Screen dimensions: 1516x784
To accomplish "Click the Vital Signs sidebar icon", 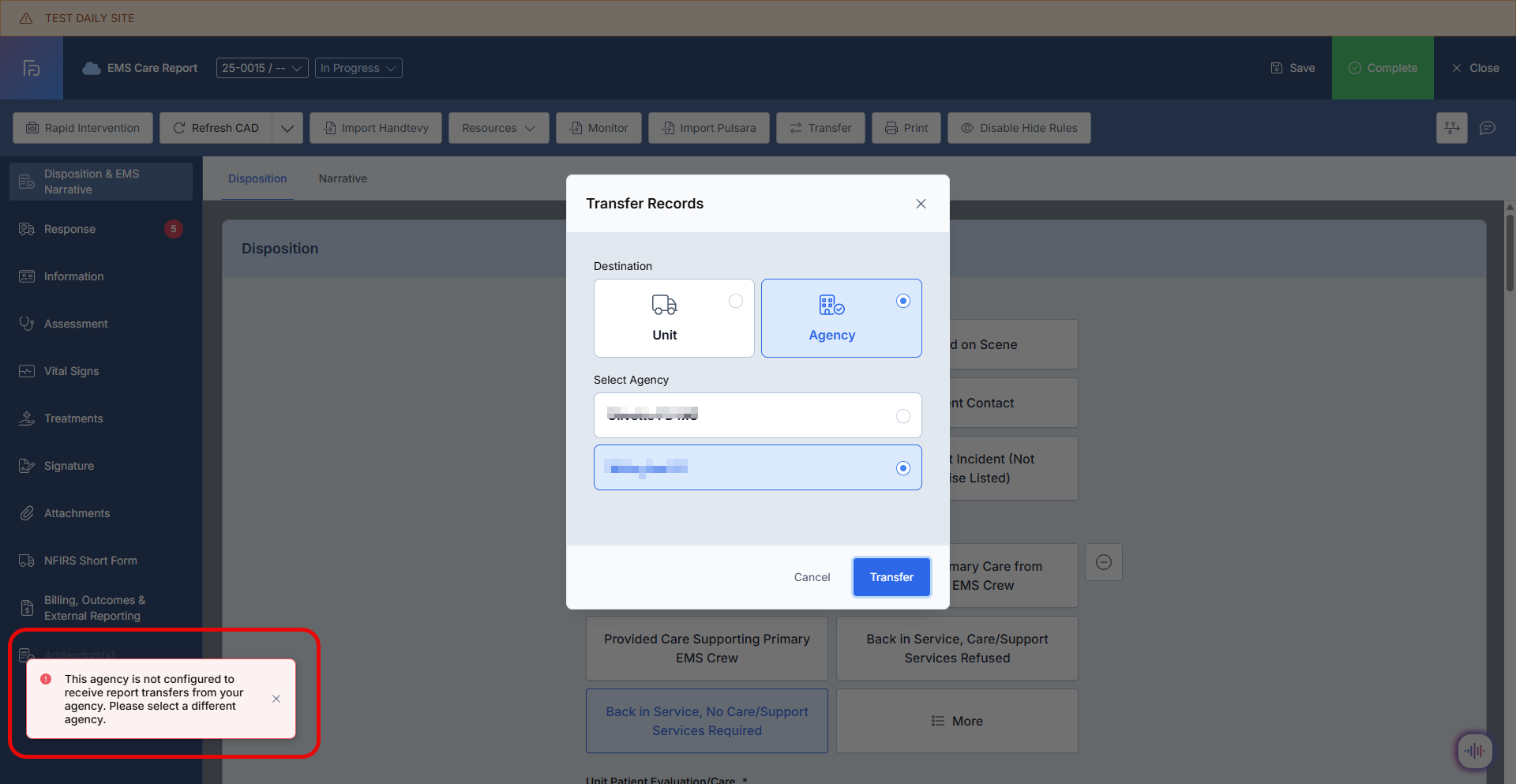I will [27, 371].
